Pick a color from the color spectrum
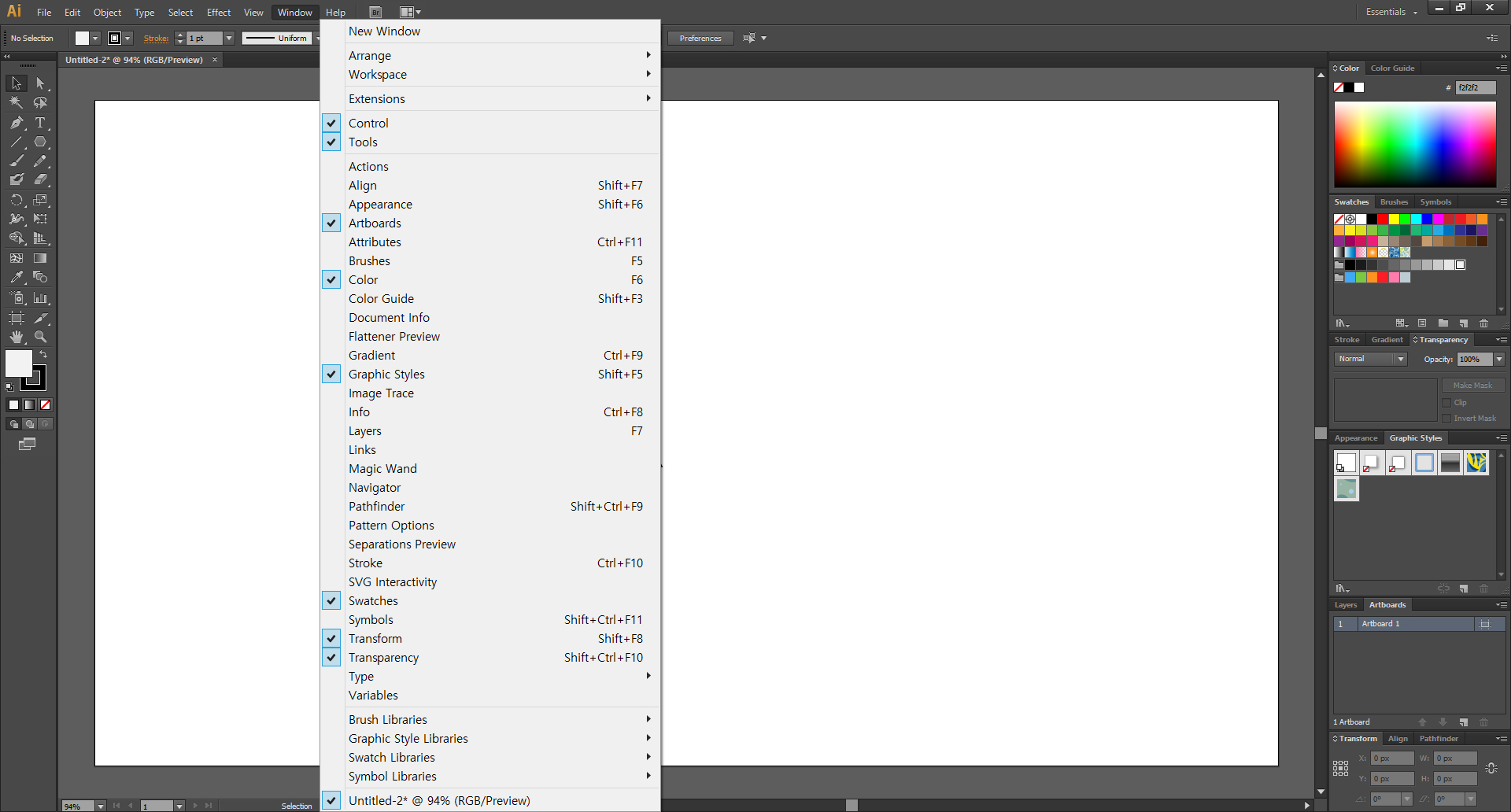1511x812 pixels. tap(1414, 145)
